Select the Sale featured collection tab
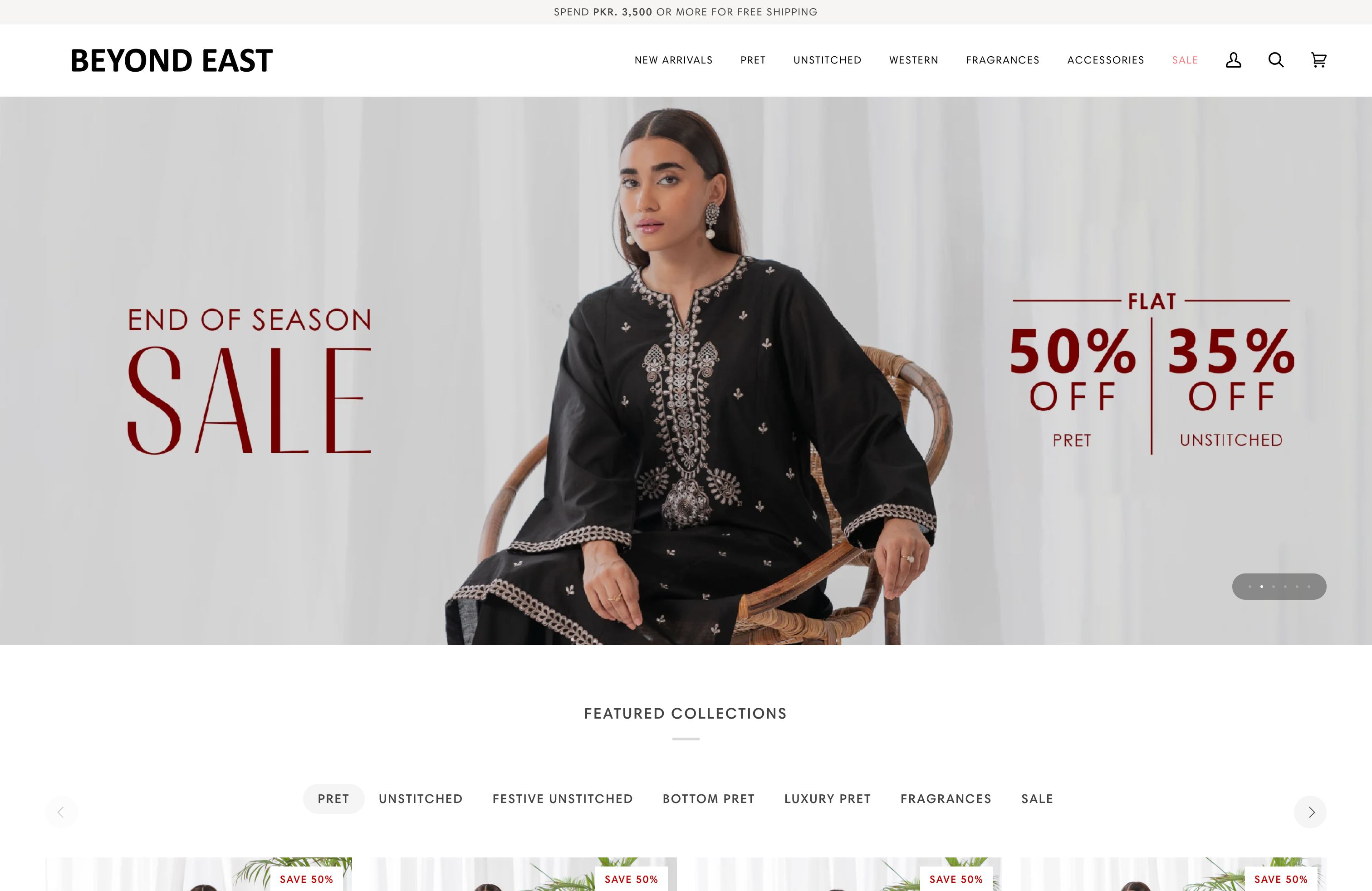The height and width of the screenshot is (891, 1372). 1037,799
